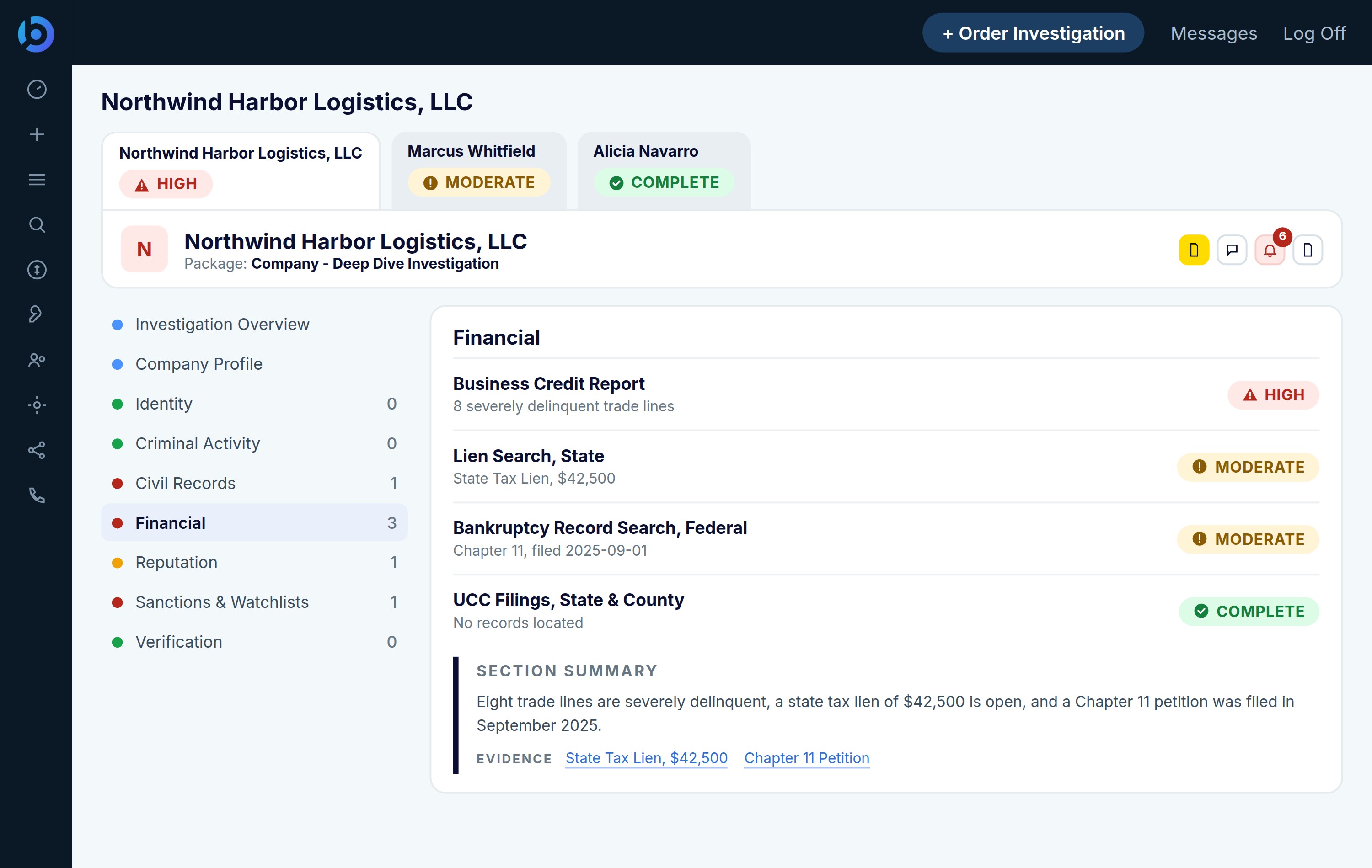This screenshot has height=868, width=1372.
Task: Click the white document icon button
Action: point(1308,250)
